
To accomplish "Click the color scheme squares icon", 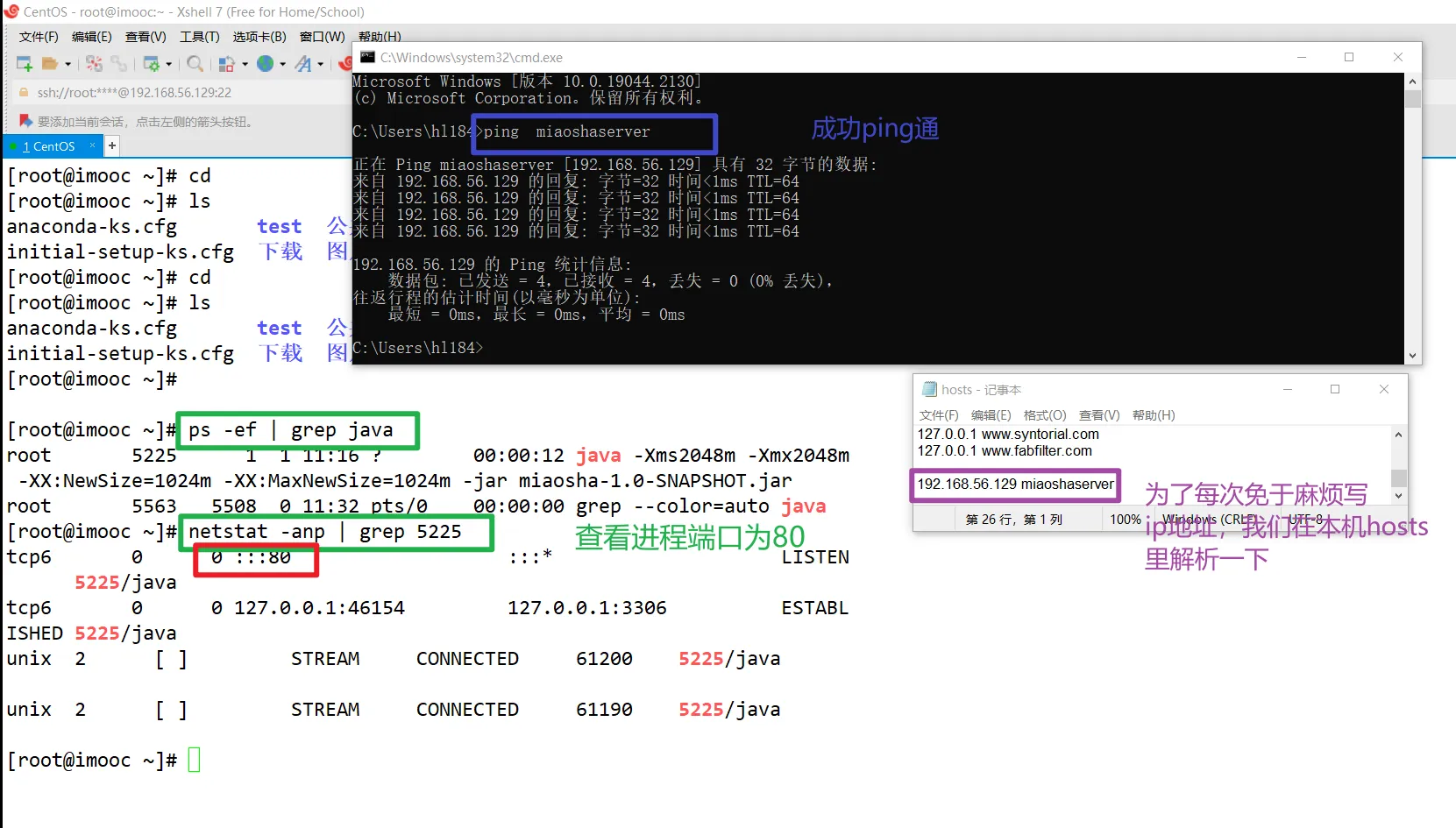I will pyautogui.click(x=227, y=64).
